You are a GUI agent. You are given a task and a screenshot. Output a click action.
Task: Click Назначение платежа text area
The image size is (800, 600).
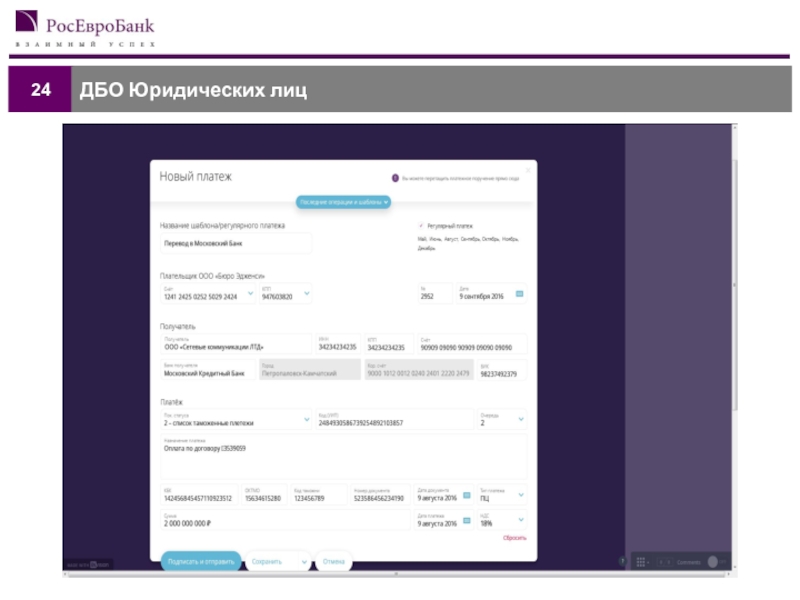pos(343,457)
